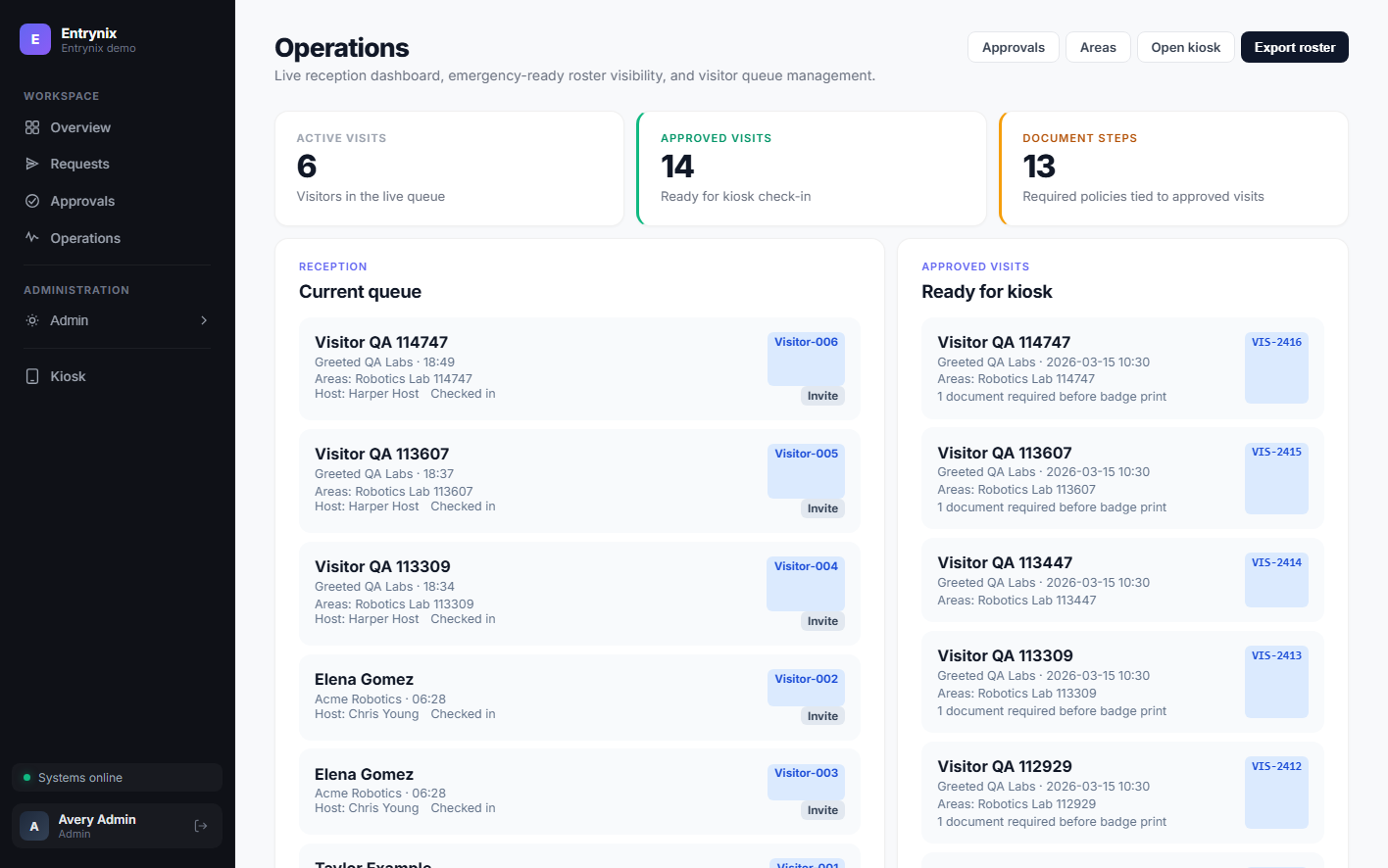Expand the Admin submenu chevron
Image resolution: width=1388 pixels, height=868 pixels.
tap(204, 319)
